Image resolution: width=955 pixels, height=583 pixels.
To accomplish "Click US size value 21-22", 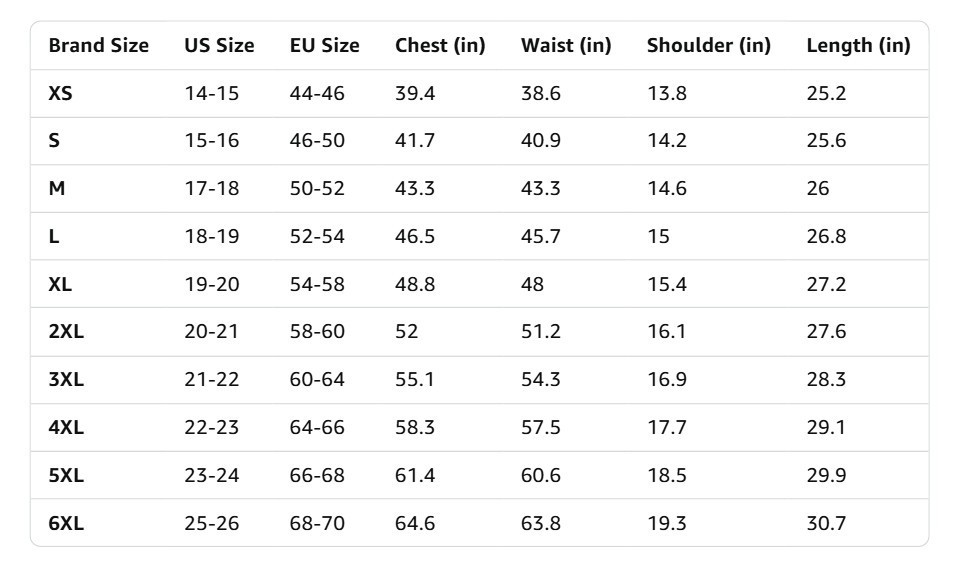I will pyautogui.click(x=212, y=380).
